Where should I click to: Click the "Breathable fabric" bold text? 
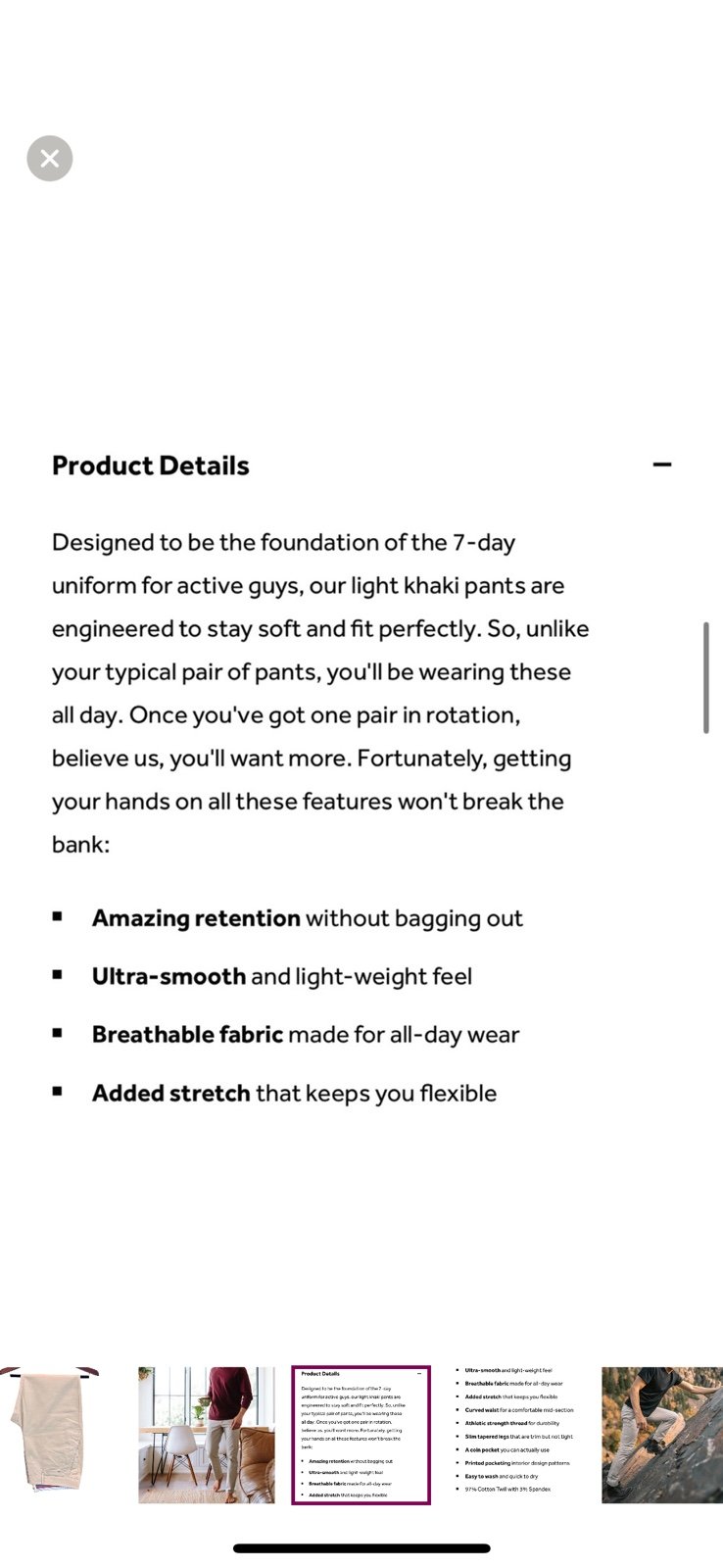tap(187, 1035)
